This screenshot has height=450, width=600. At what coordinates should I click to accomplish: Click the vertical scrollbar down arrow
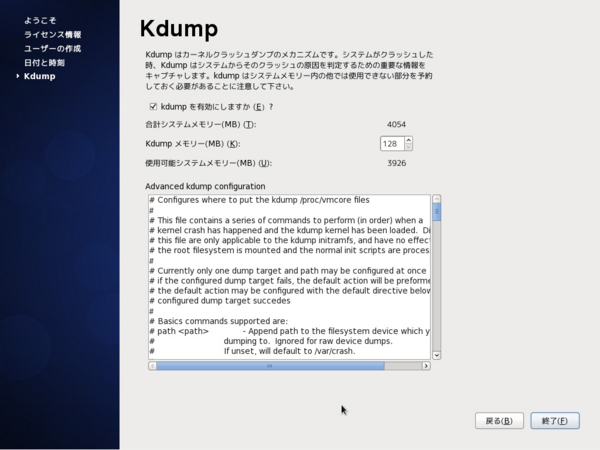point(436,355)
